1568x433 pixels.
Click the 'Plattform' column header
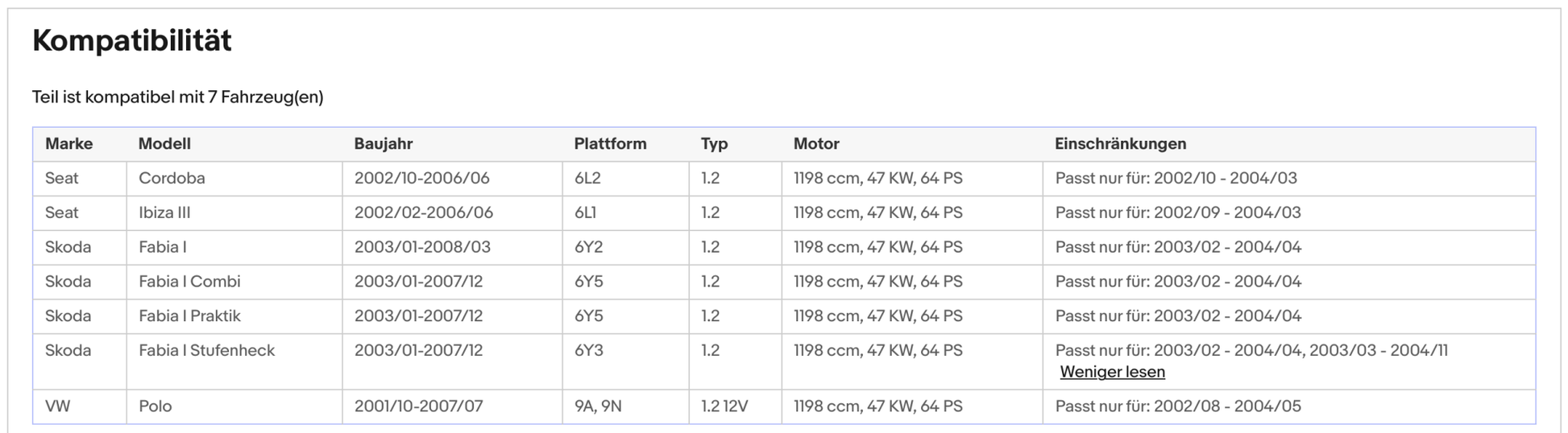pos(610,144)
